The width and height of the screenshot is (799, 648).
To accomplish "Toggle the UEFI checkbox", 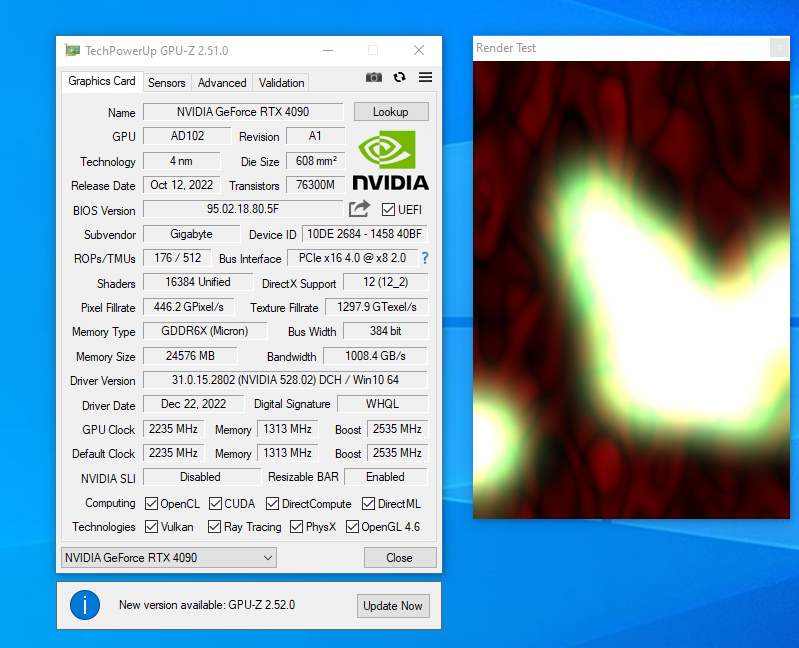I will (388, 209).
